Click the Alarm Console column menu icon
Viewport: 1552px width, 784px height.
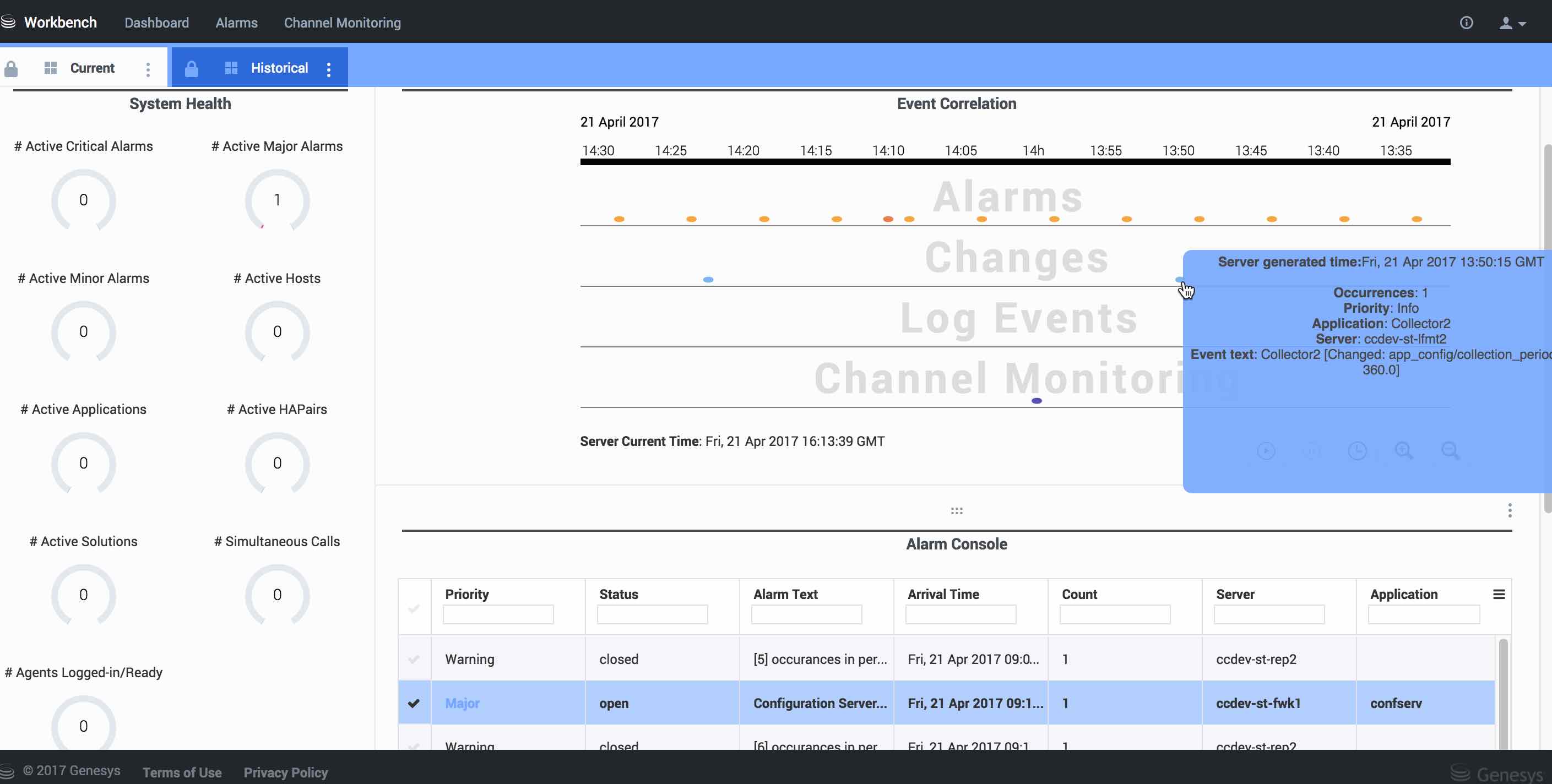1499,594
